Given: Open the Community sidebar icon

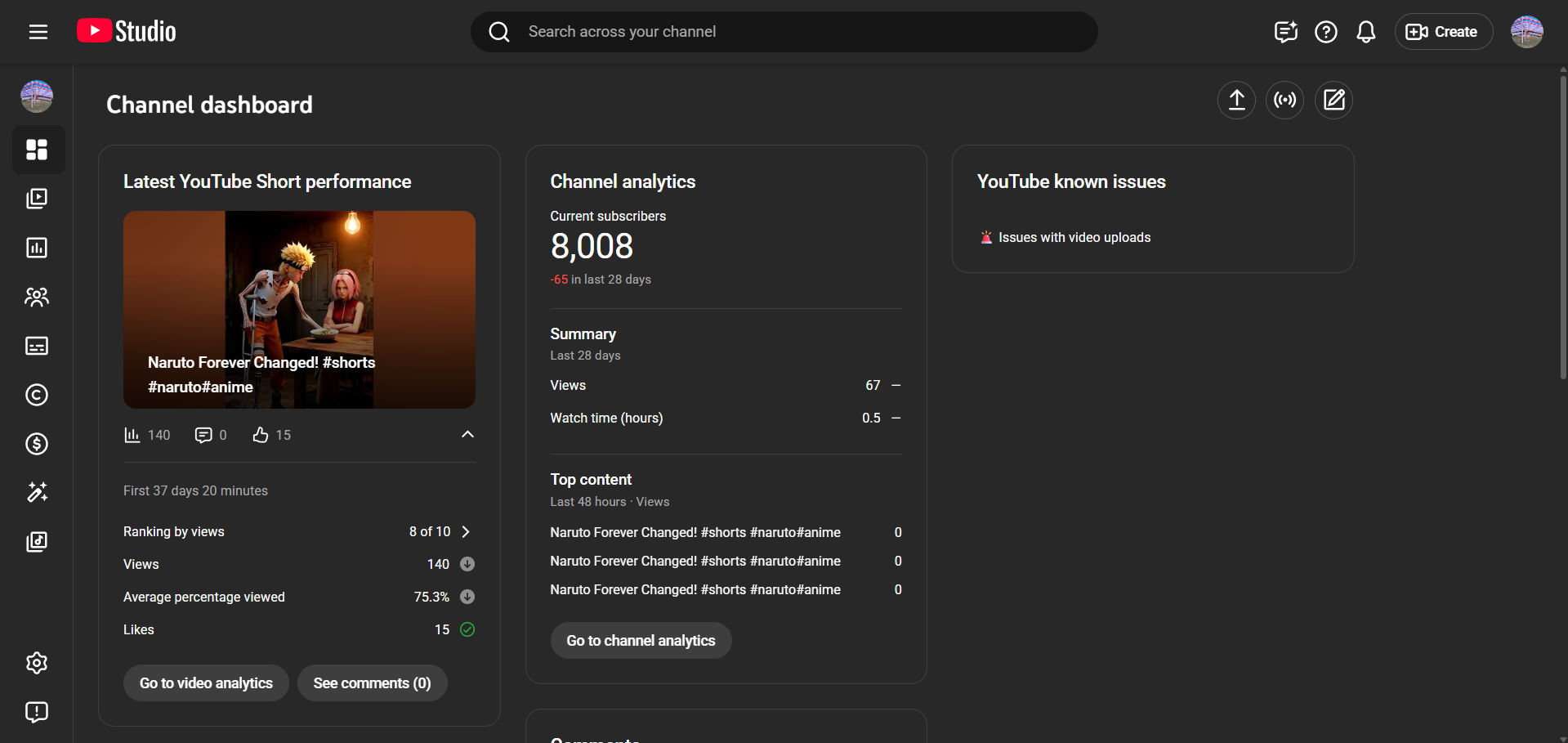Looking at the screenshot, I should point(37,297).
